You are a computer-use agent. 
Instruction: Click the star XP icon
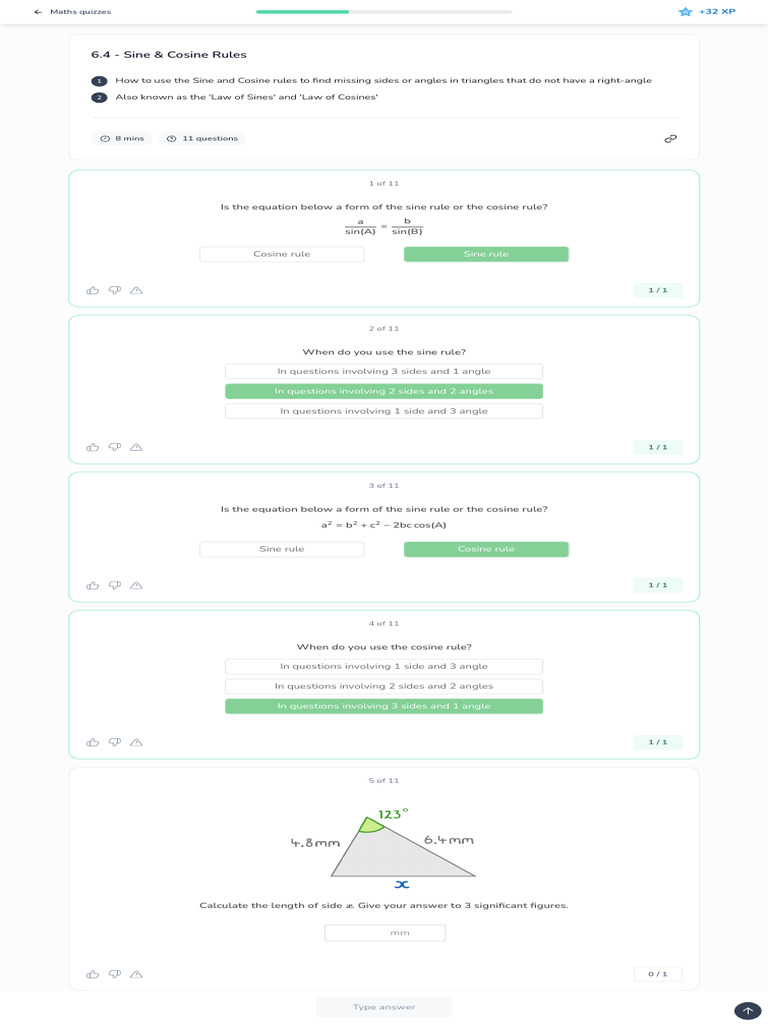coord(685,12)
